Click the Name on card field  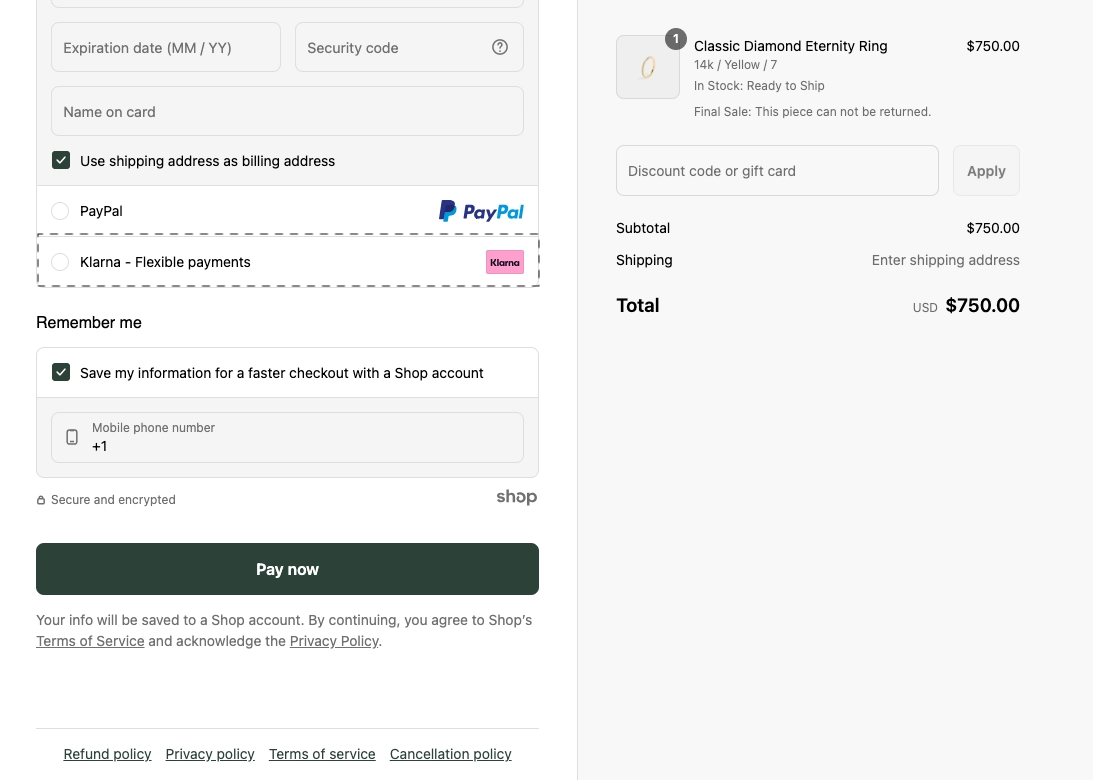[287, 111]
